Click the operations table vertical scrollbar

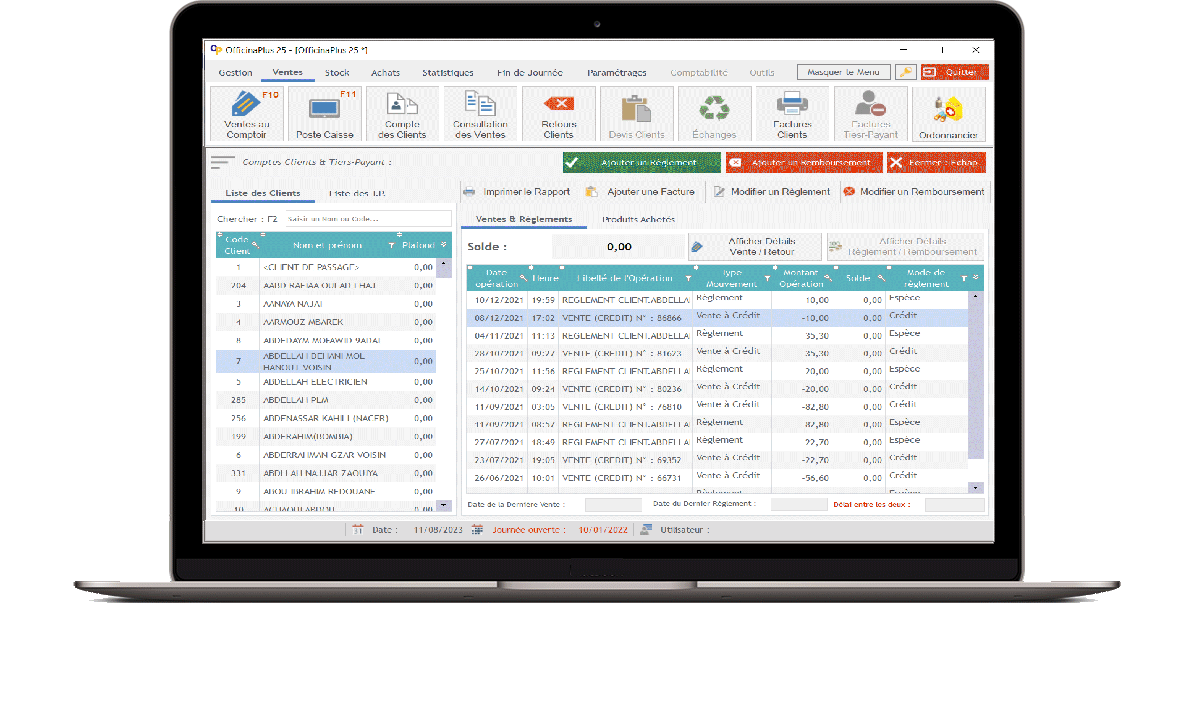tap(976, 390)
